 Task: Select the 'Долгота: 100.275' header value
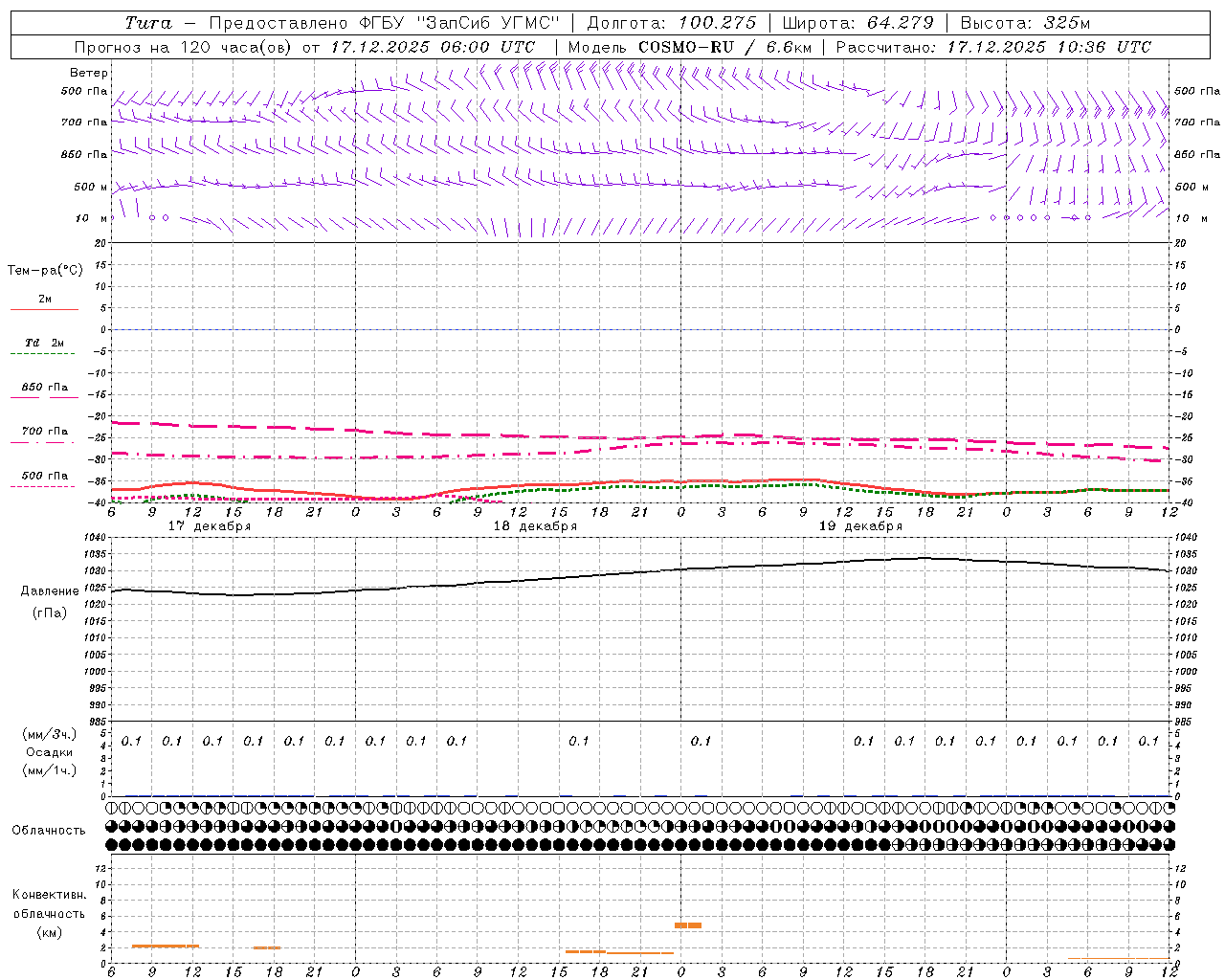click(x=672, y=23)
